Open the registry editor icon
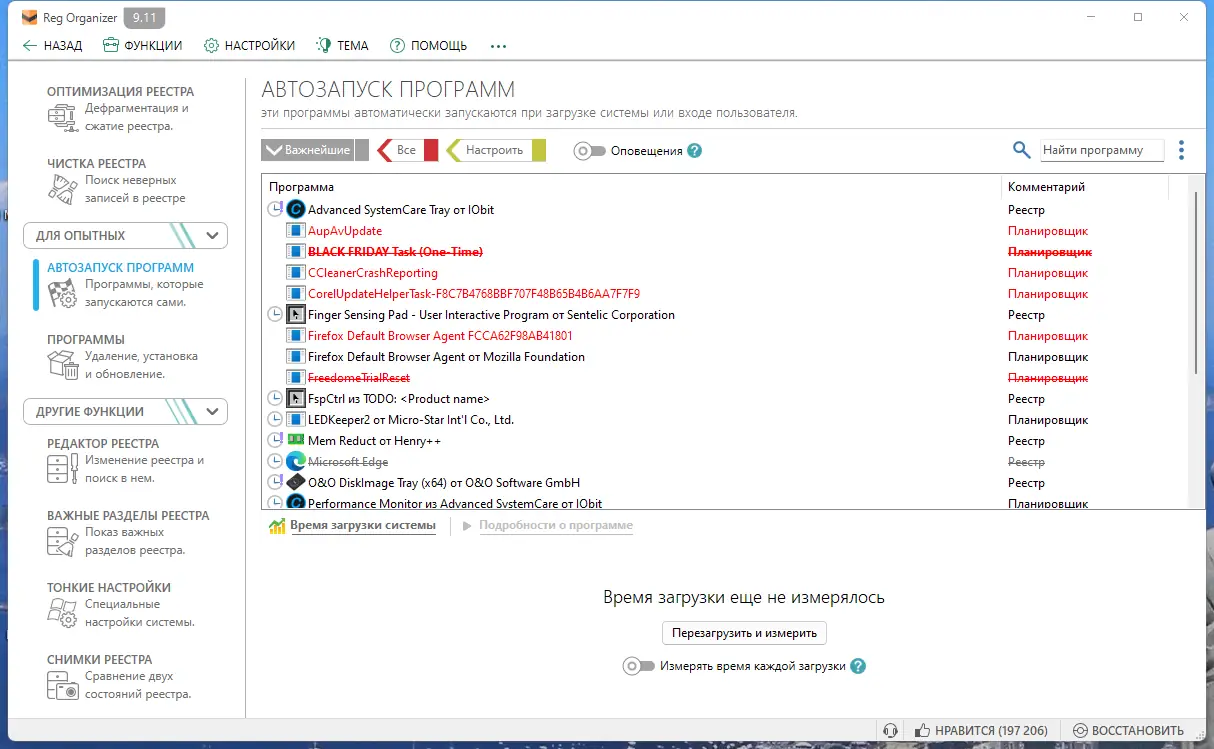The width and height of the screenshot is (1214, 749). pyautogui.click(x=63, y=470)
